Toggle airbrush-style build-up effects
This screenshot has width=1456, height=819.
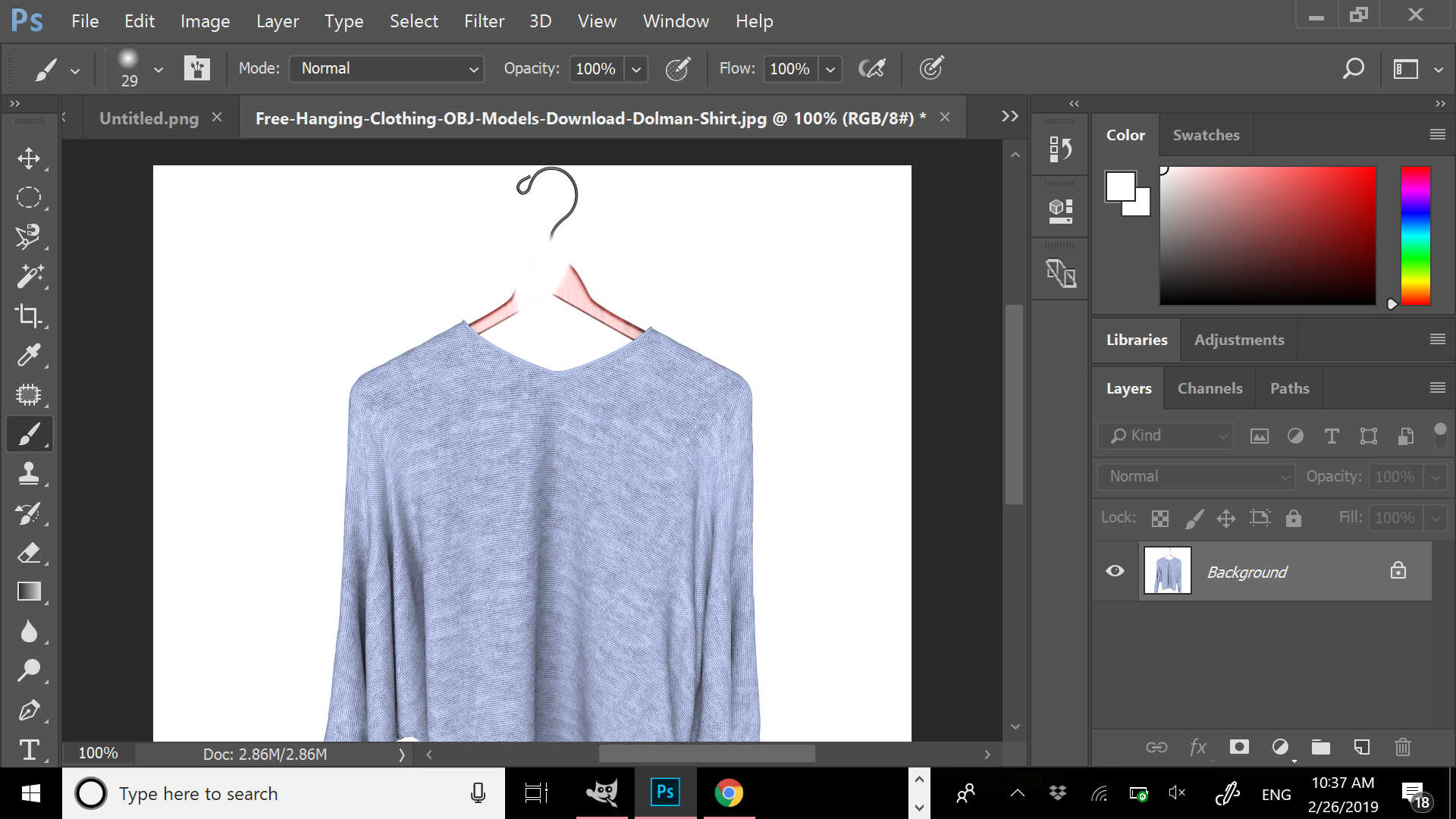coord(871,68)
